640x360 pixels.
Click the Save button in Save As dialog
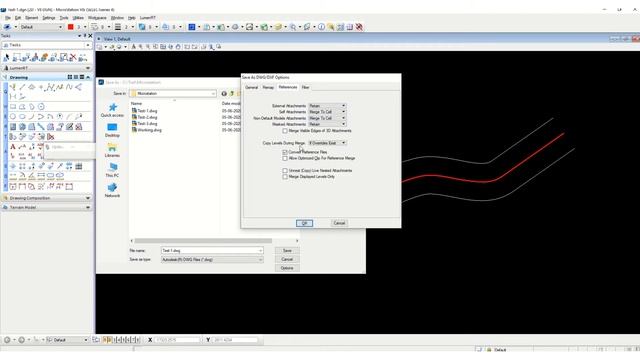coord(287,251)
